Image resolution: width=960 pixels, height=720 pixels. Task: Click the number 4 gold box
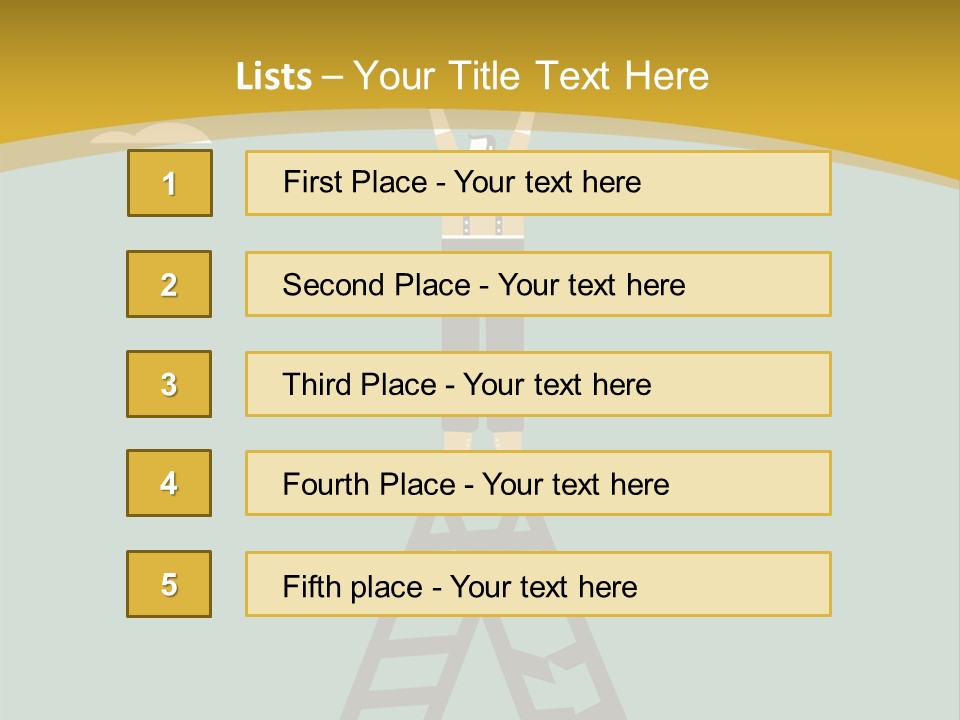(169, 483)
